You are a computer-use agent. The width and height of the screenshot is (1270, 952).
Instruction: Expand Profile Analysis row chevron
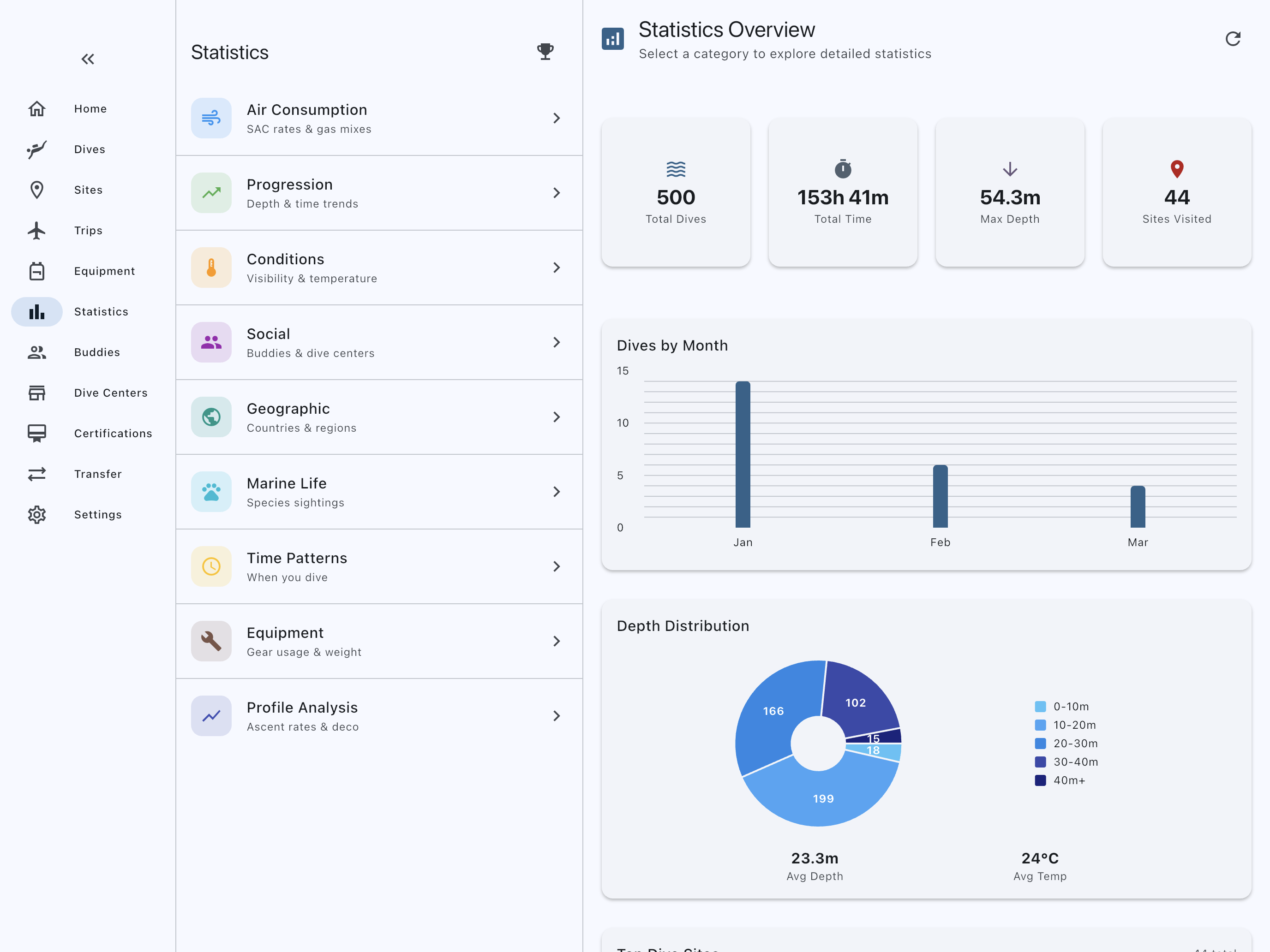[557, 715]
